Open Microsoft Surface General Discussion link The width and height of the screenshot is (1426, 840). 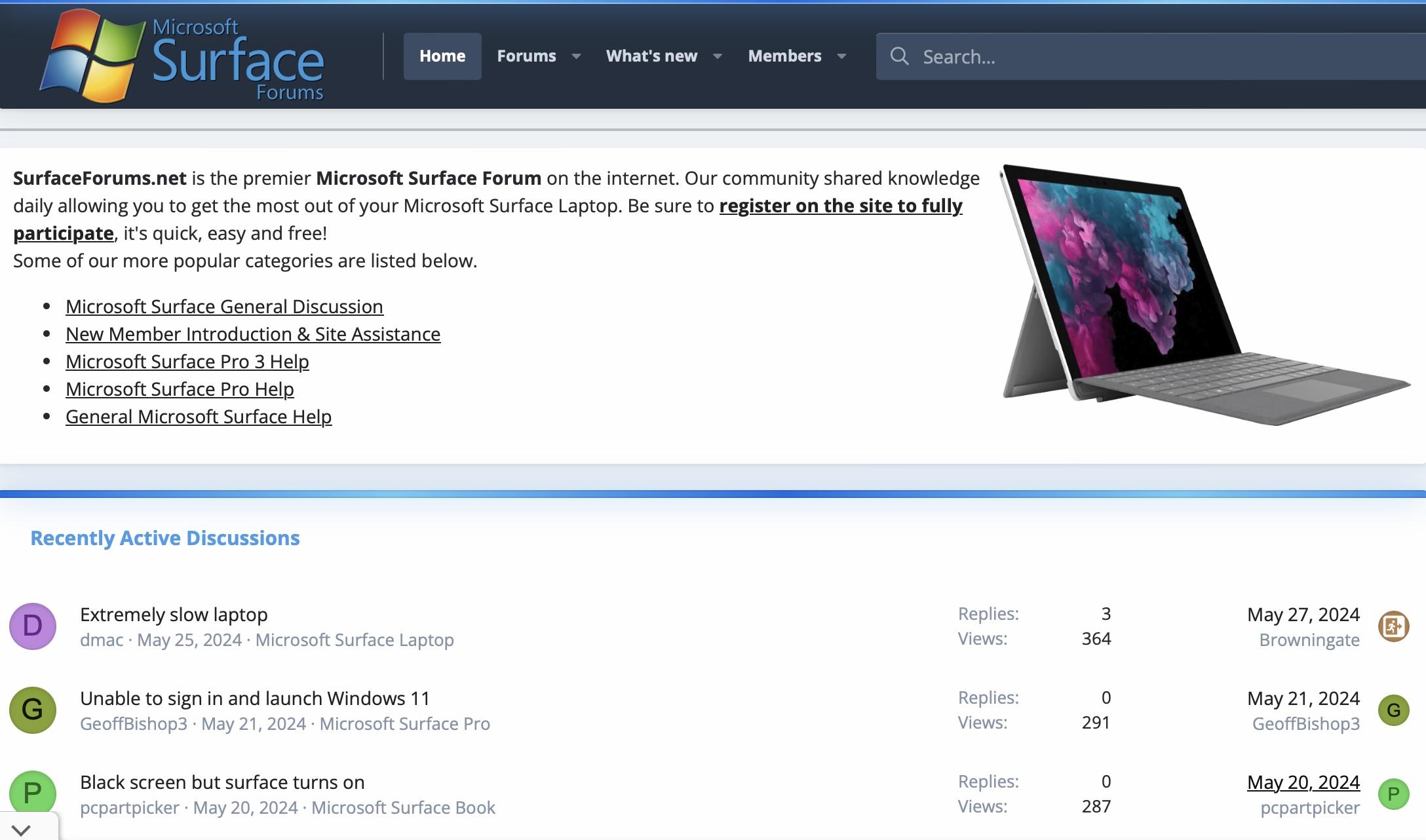(224, 307)
